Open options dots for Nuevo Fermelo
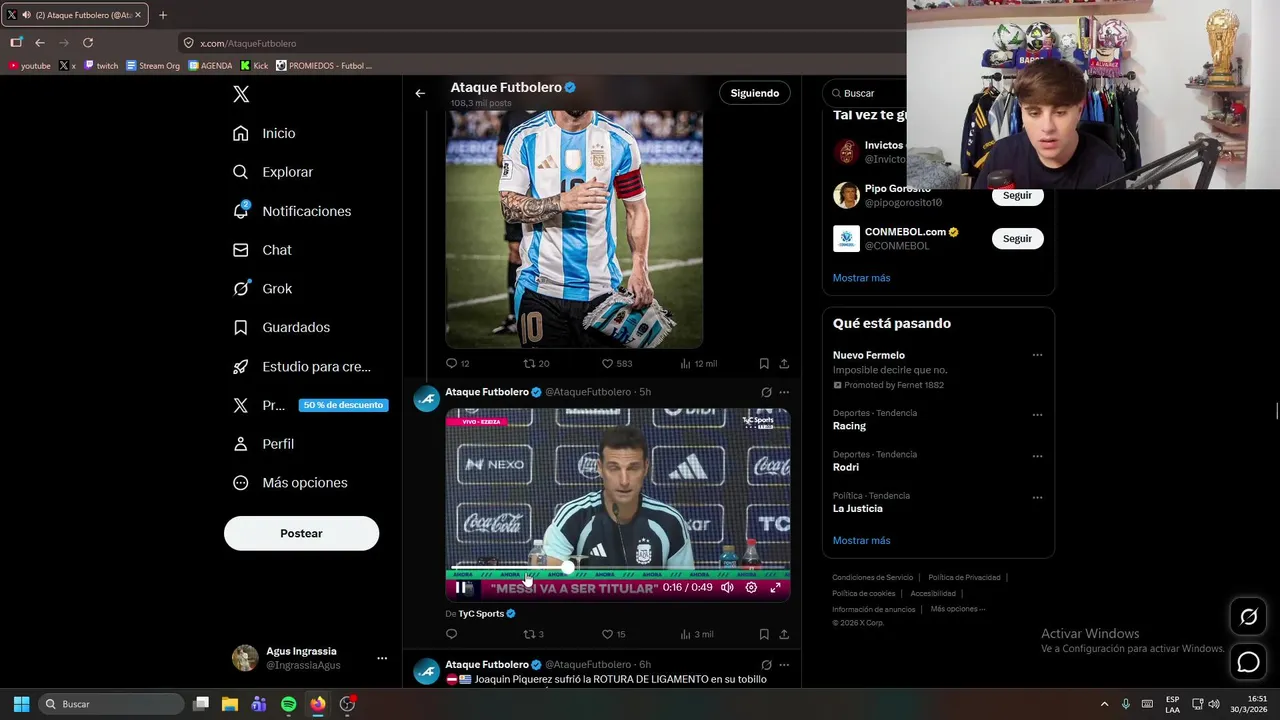 point(1037,355)
